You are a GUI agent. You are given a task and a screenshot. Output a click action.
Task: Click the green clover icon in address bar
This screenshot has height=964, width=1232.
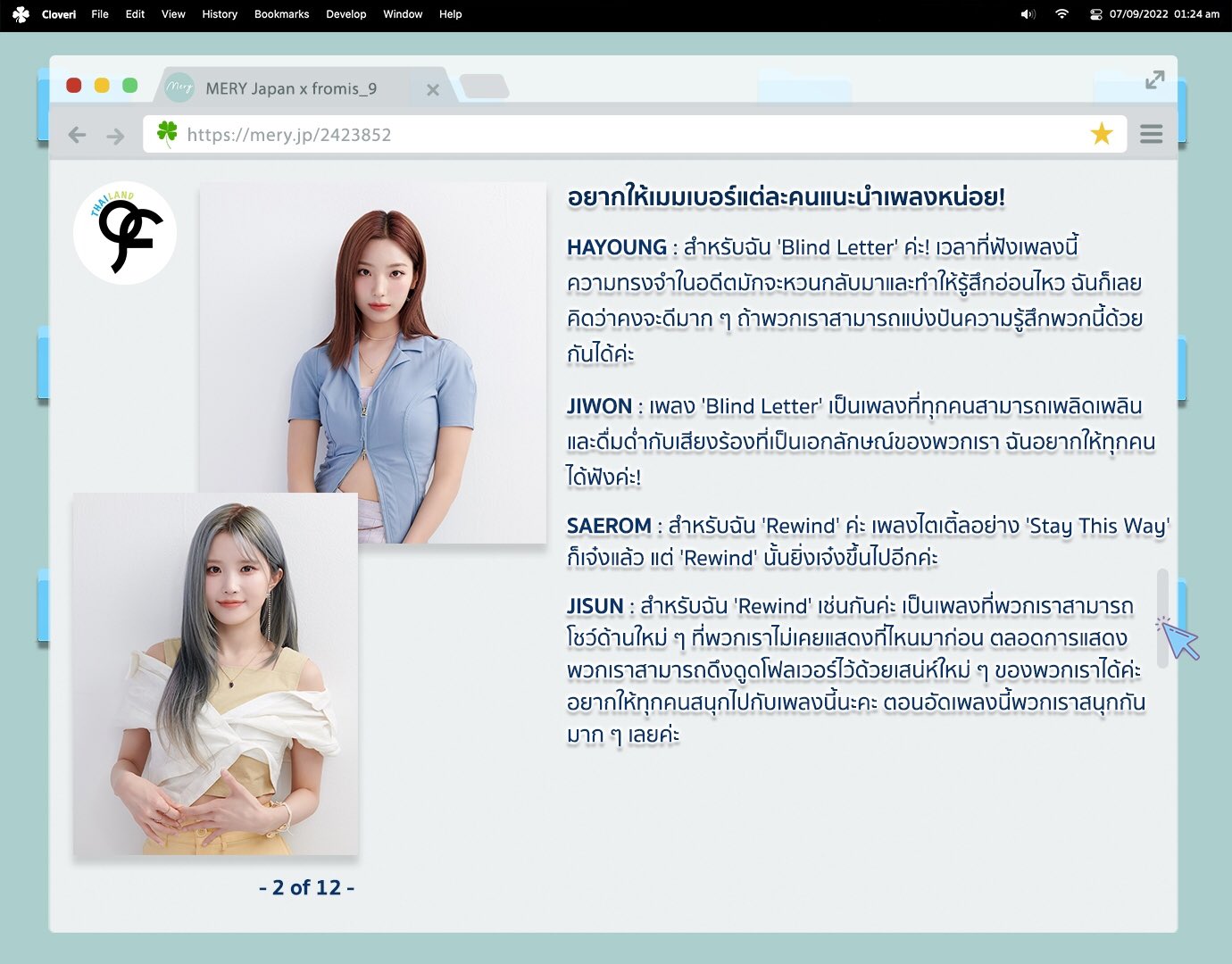[x=168, y=133]
